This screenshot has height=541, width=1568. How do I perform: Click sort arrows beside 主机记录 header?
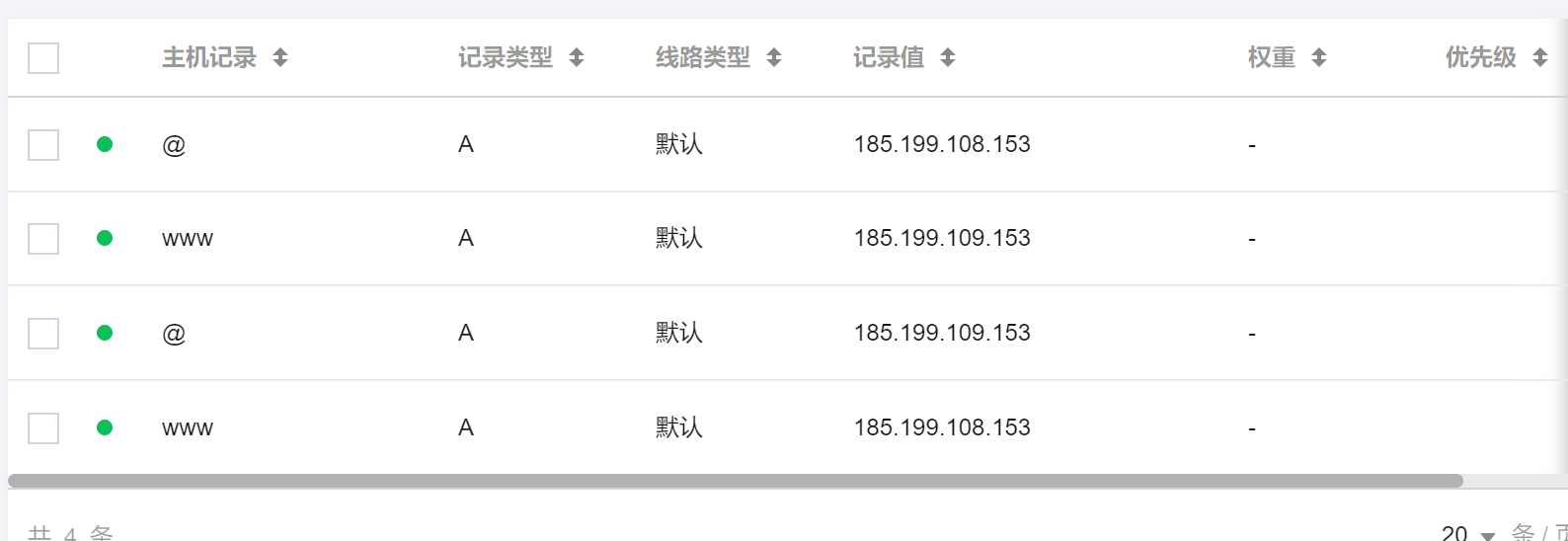tap(280, 58)
